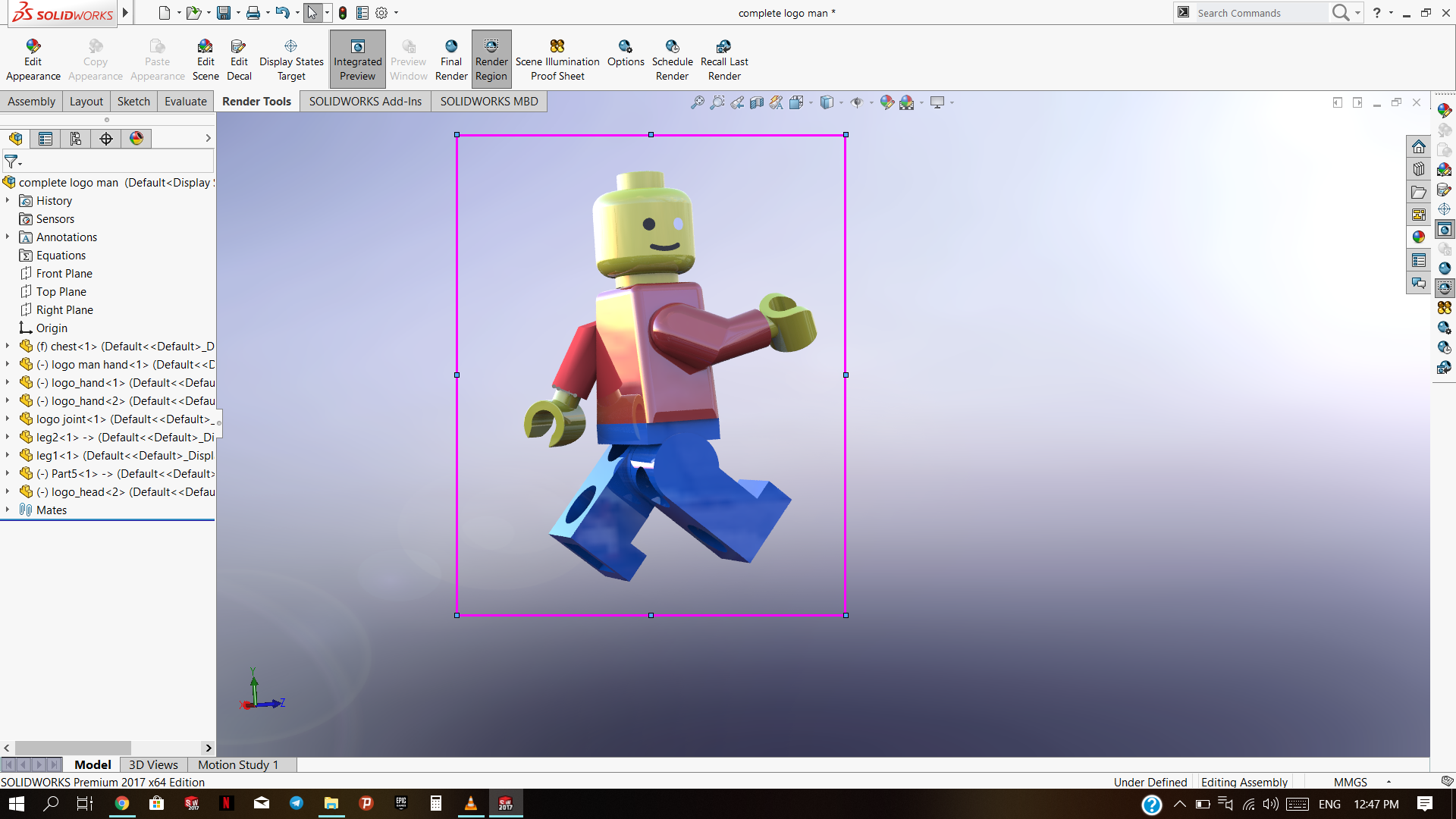Click the Edit Appearance icon

pos(33,47)
